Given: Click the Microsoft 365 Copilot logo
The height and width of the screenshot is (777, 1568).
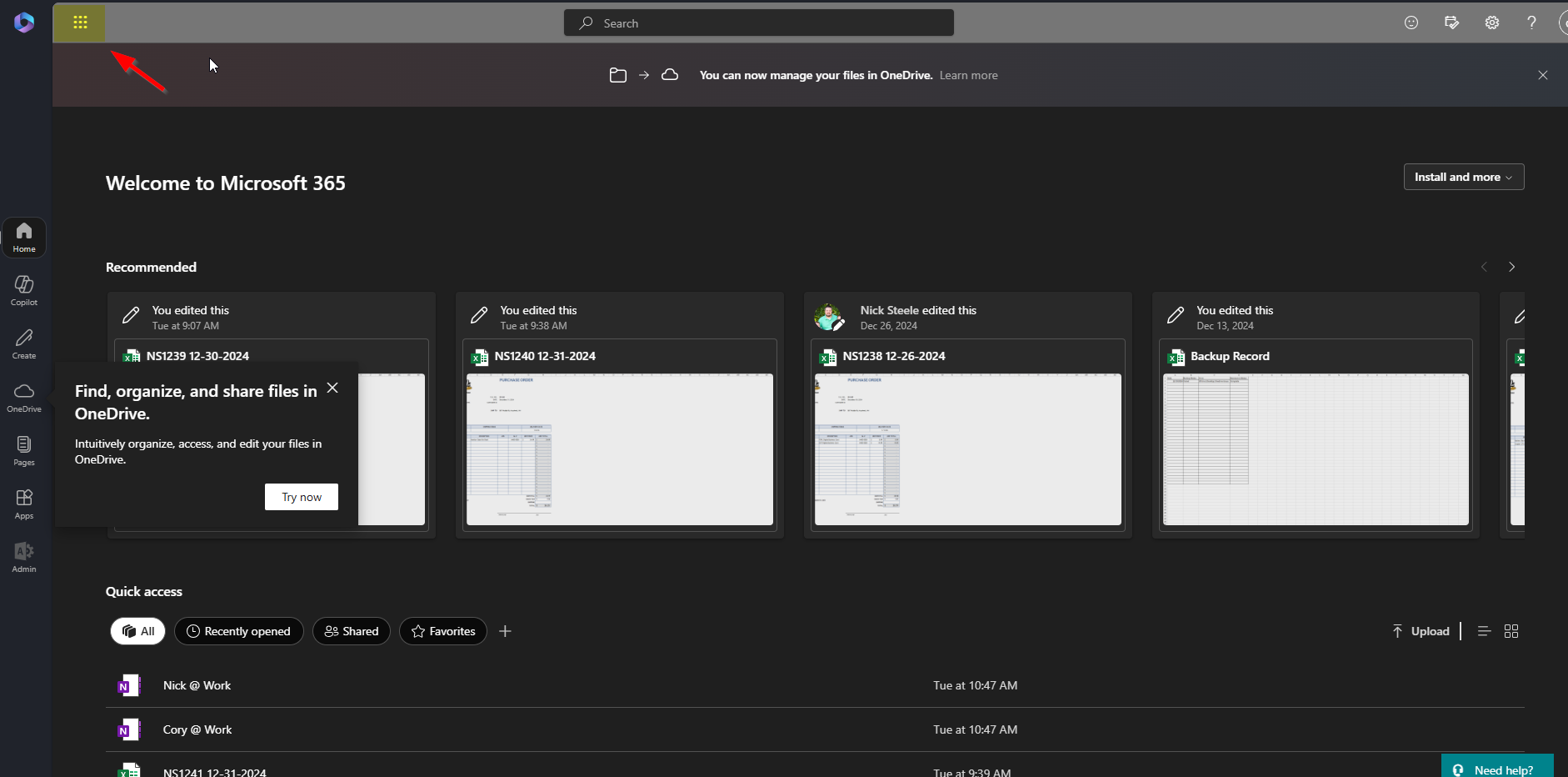Looking at the screenshot, I should tap(24, 23).
